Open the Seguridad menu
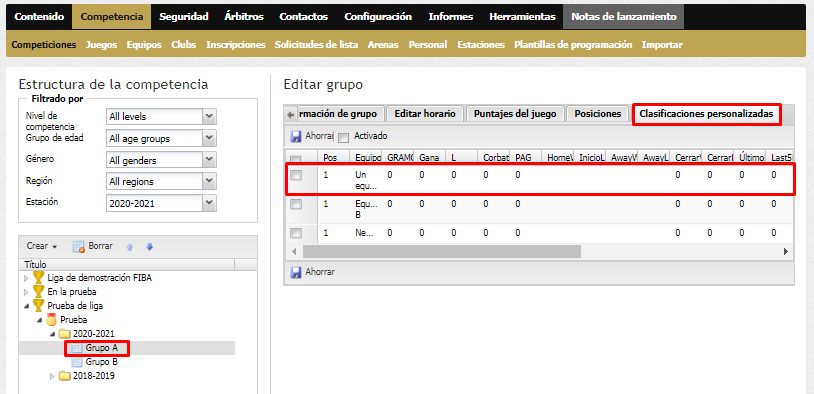814x394 pixels. (x=184, y=17)
